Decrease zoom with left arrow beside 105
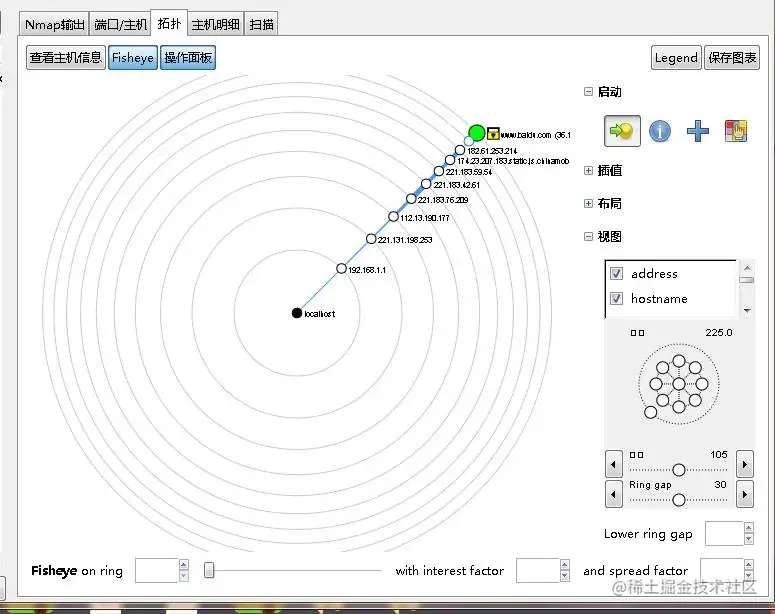 pyautogui.click(x=614, y=464)
